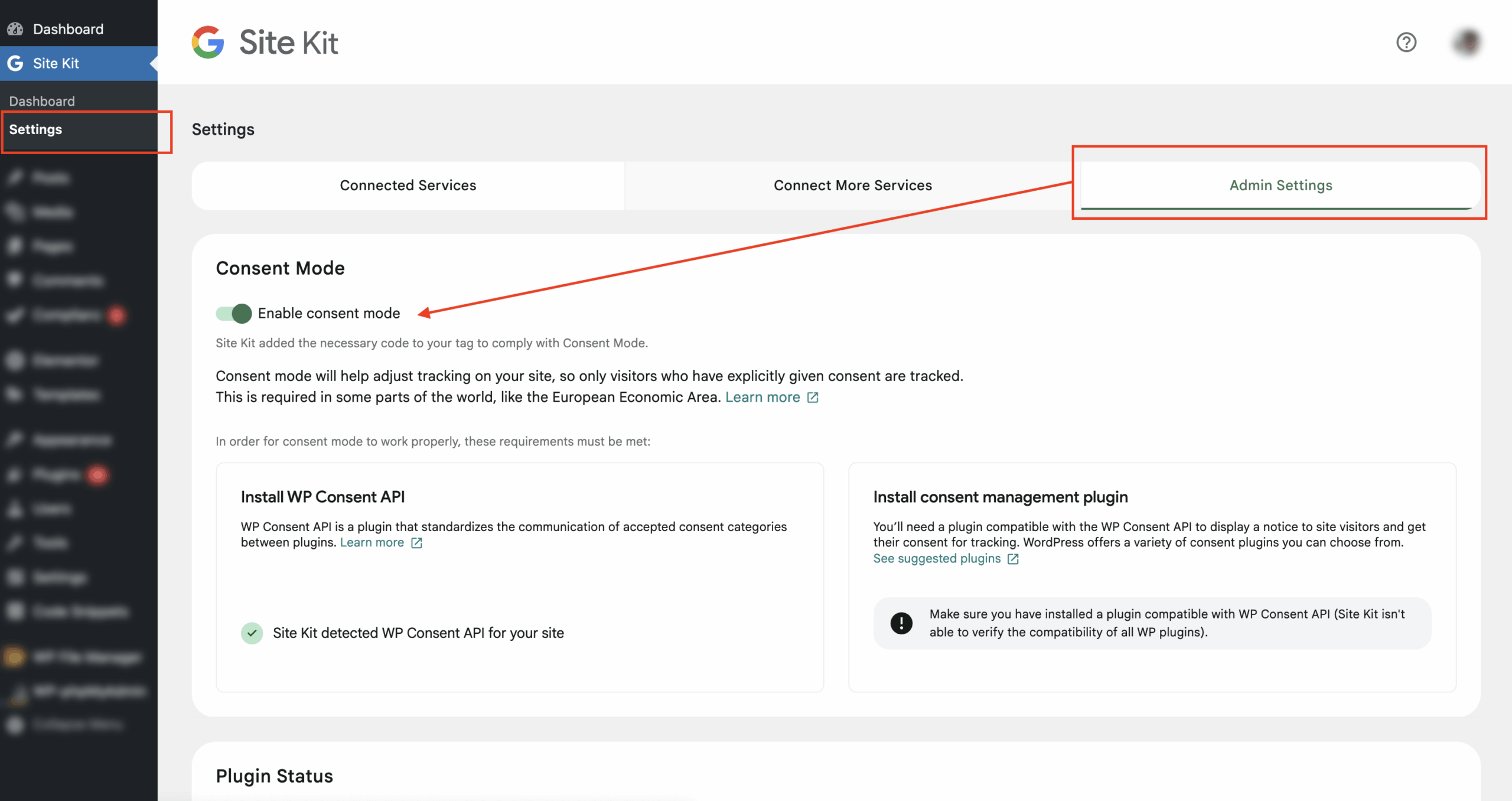This screenshot has height=801, width=1512.
Task: Open Learn more link under WP Consent API
Action: point(372,543)
